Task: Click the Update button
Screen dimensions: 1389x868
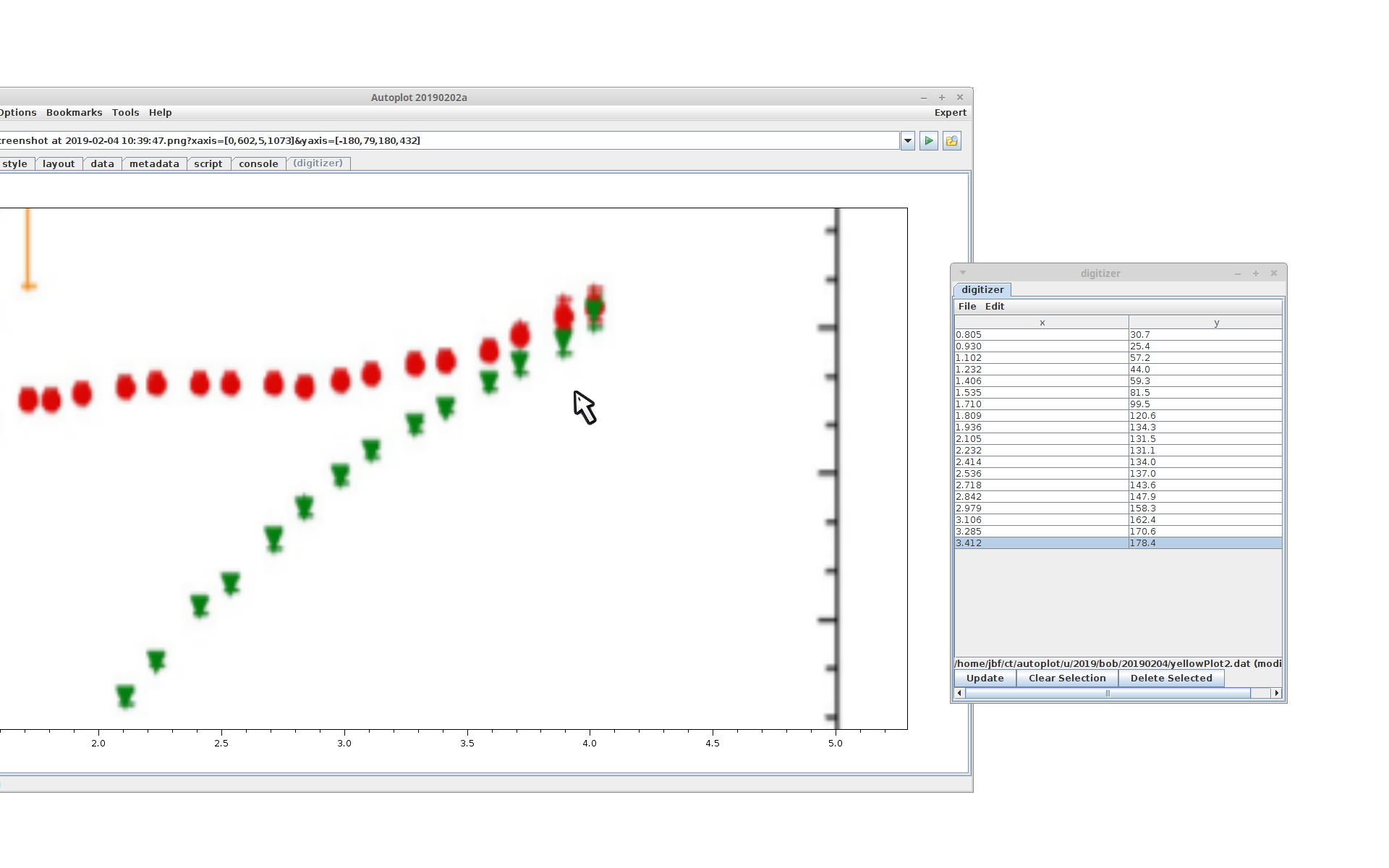Action: click(x=985, y=678)
